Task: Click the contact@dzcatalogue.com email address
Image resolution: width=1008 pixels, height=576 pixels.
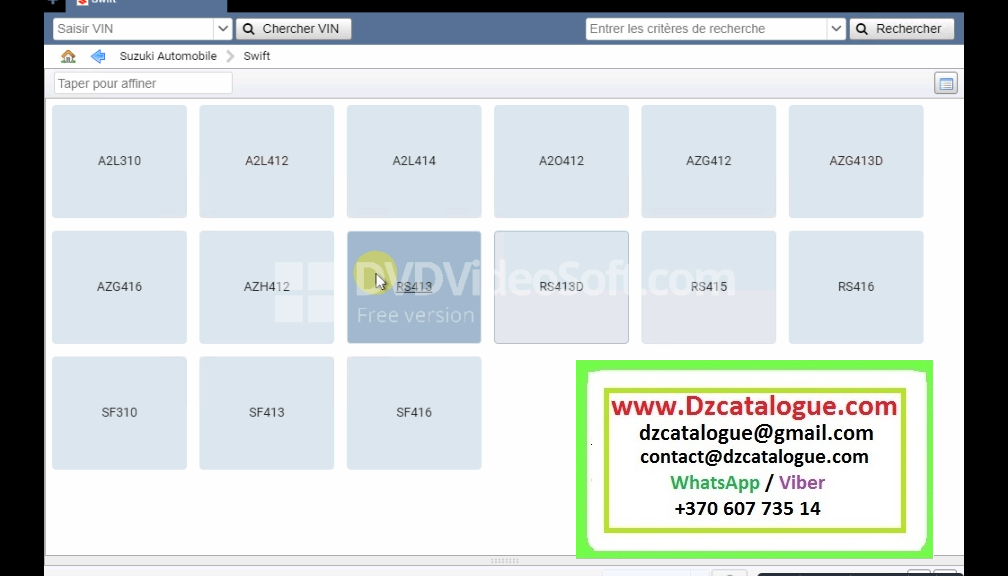Action: (x=754, y=456)
